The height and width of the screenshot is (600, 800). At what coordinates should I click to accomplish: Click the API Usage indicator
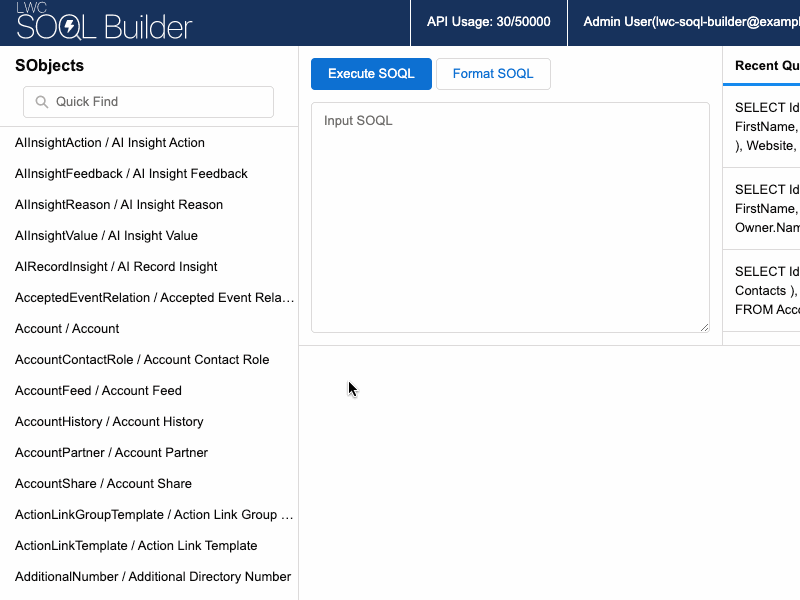click(488, 22)
